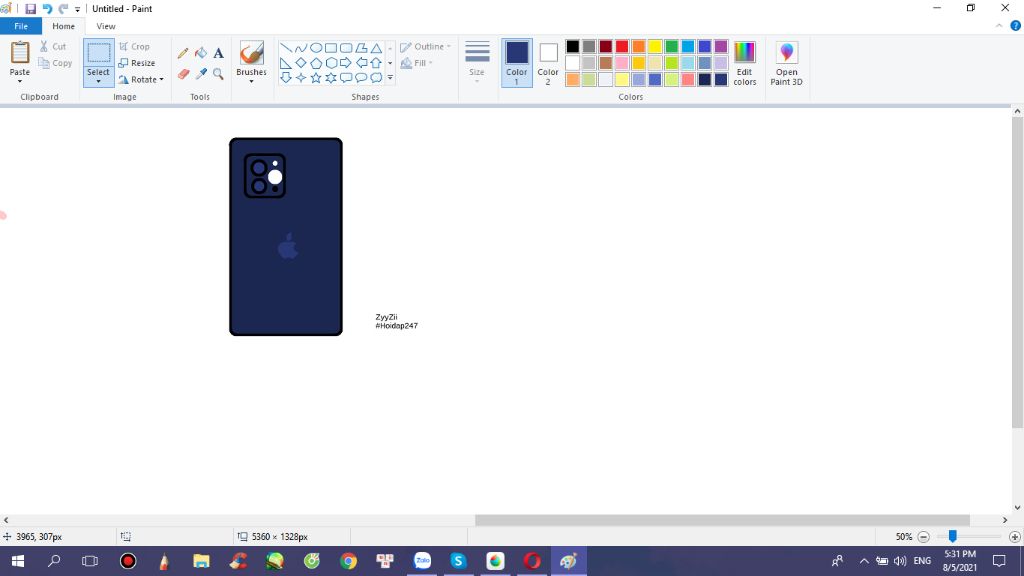The image size is (1024, 576).
Task: Switch to the View tab
Action: pos(106,26)
